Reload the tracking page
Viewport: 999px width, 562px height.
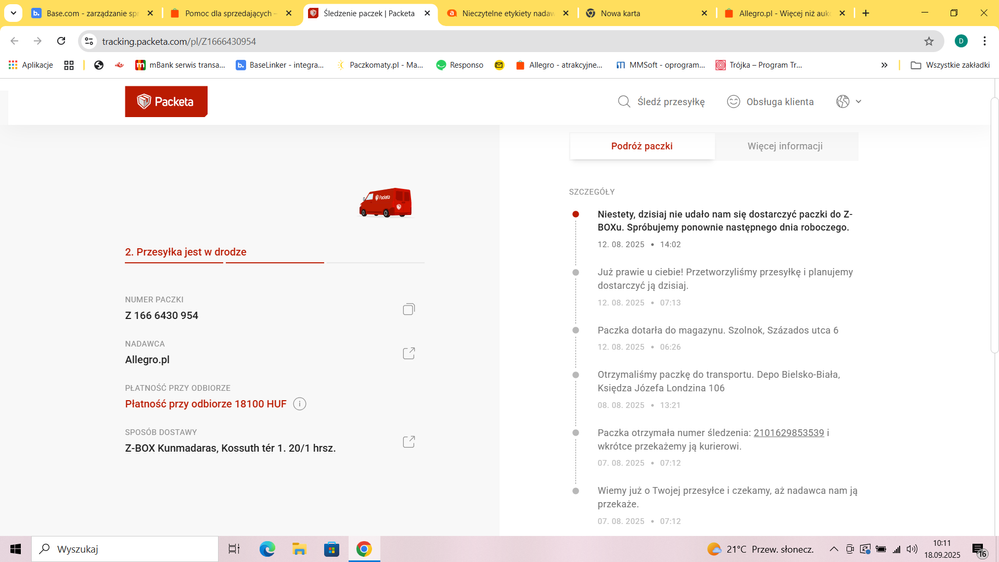click(61, 41)
